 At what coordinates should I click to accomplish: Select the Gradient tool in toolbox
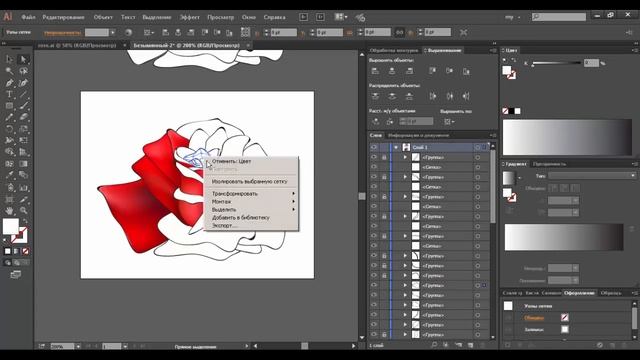pyautogui.click(x=23, y=164)
